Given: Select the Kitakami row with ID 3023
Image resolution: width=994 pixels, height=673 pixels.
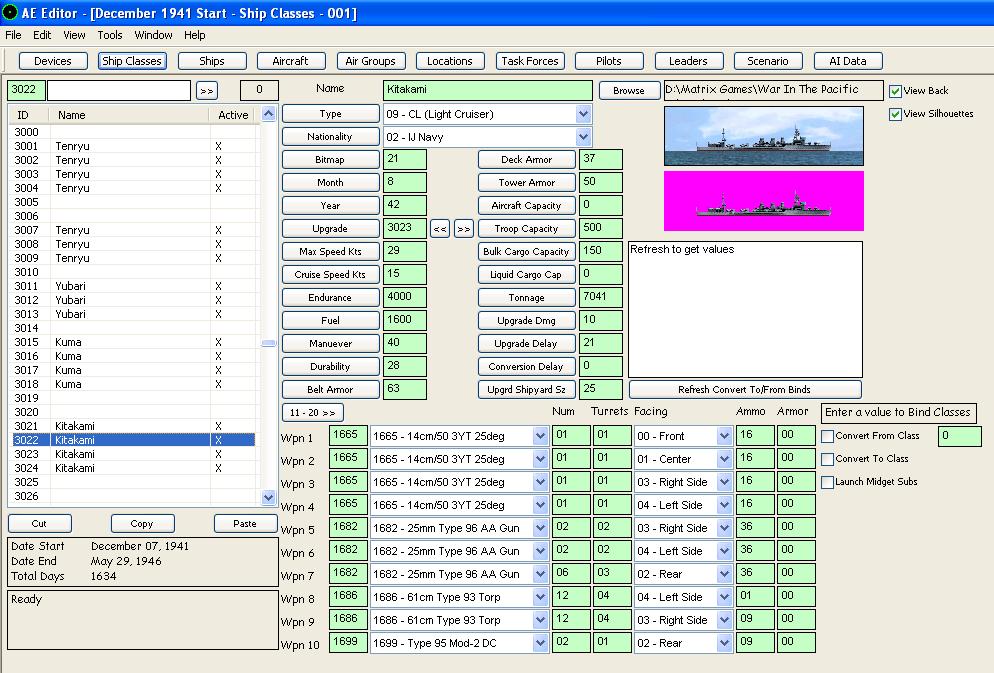Looking at the screenshot, I should [134, 454].
